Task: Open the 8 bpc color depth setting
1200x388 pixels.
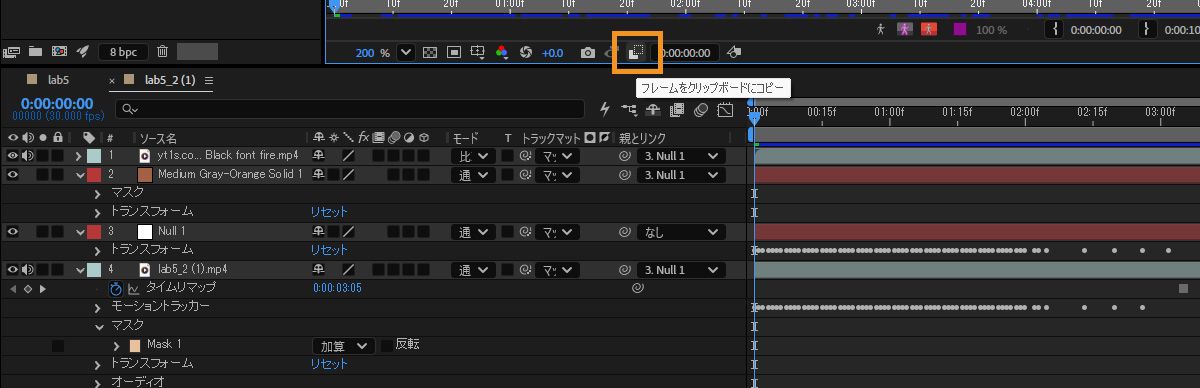Action: point(124,51)
